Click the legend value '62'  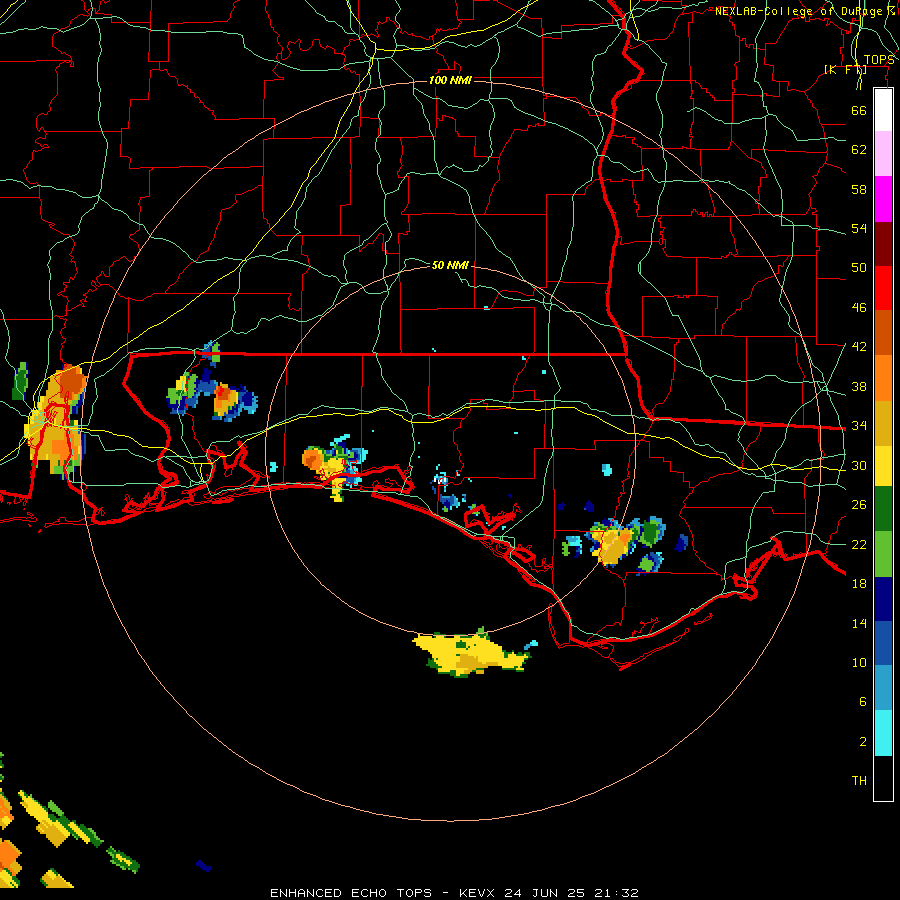click(859, 150)
